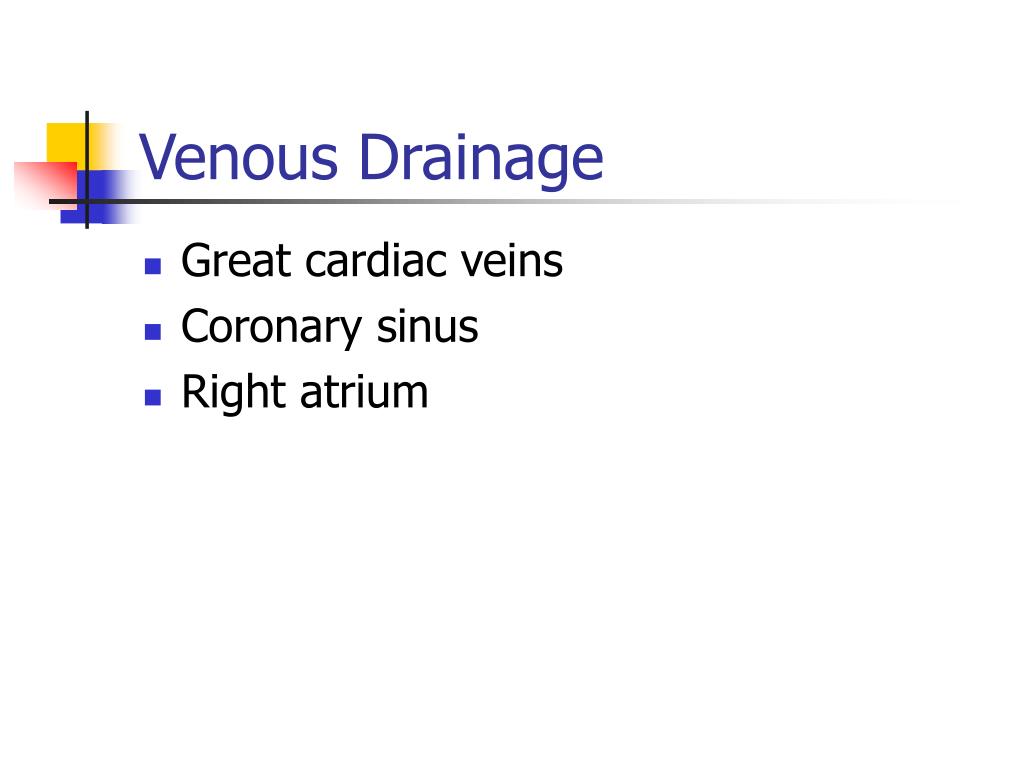Image resolution: width=1024 pixels, height=768 pixels.
Task: Click the vertical black line crossing the squares
Action: [x=87, y=170]
